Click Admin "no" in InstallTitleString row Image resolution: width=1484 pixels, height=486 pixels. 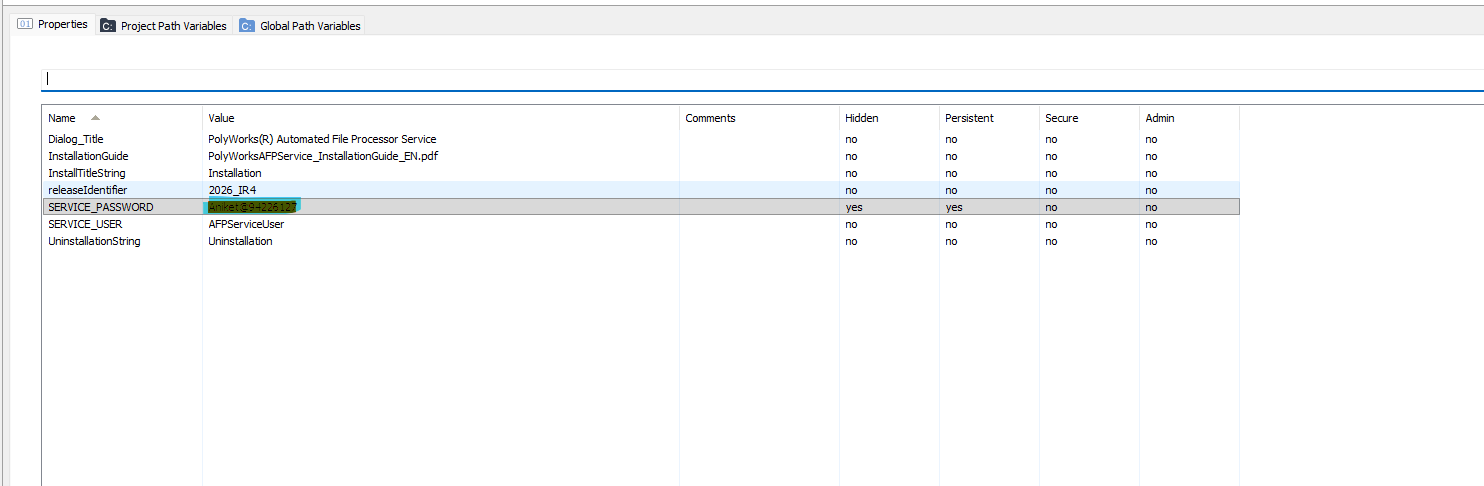tap(1151, 173)
